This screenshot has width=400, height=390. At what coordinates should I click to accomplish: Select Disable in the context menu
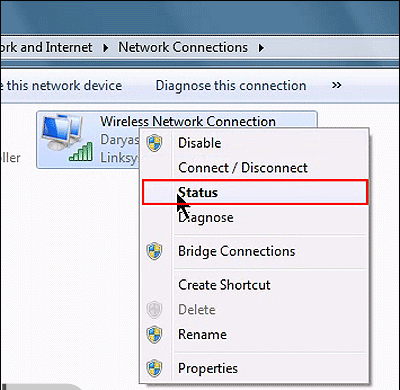(255, 143)
